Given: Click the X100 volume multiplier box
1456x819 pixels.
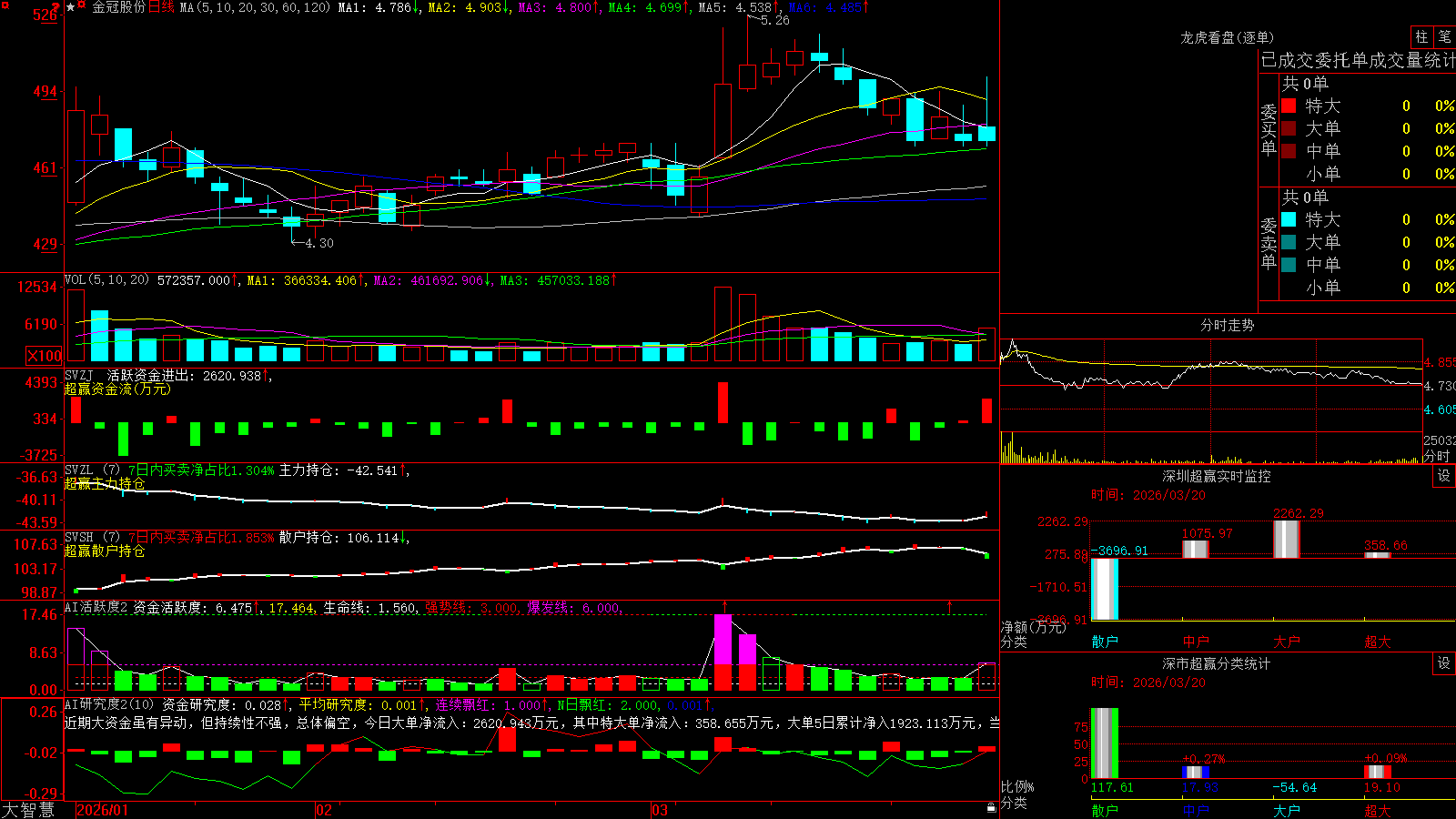Looking at the screenshot, I should [45, 357].
